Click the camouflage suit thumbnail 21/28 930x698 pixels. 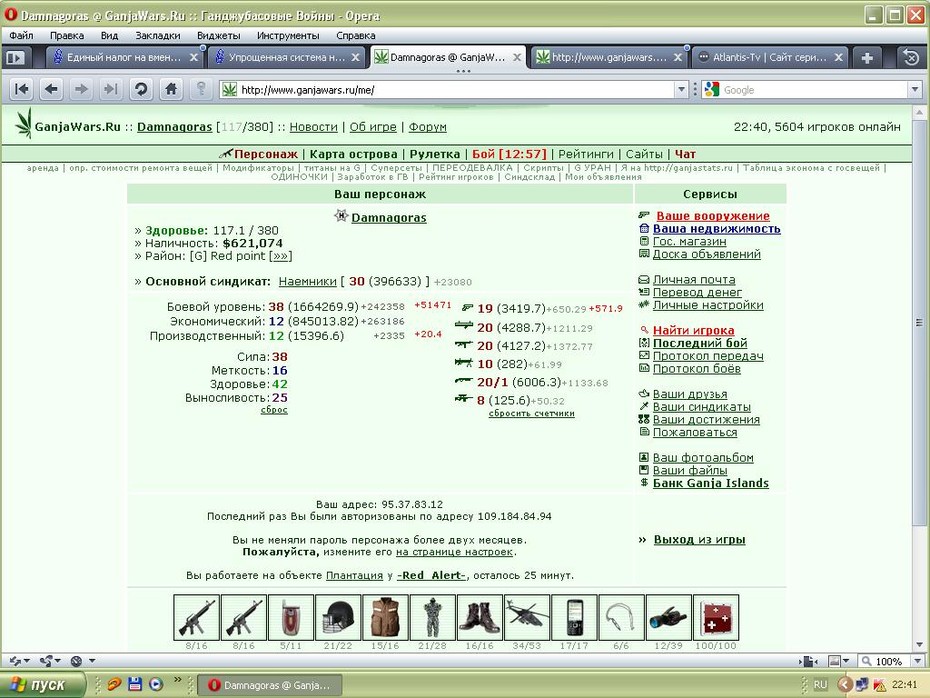point(432,617)
